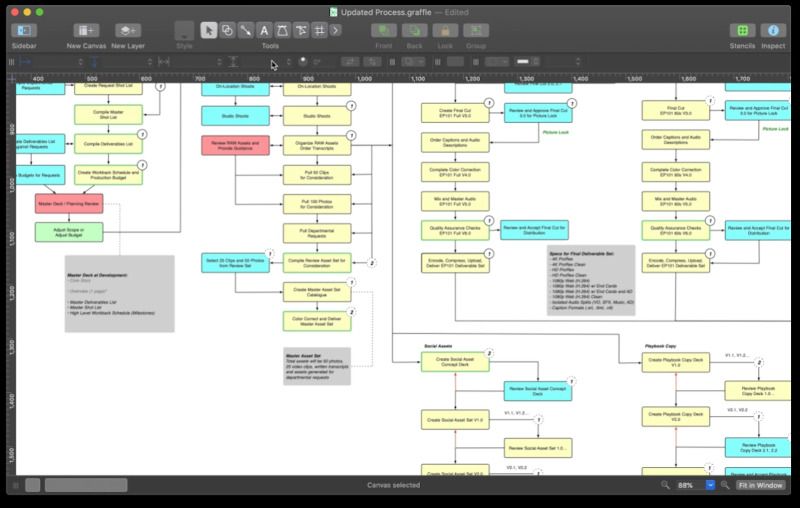This screenshot has width=800, height=508.
Task: Click Bring to Front button
Action: (x=384, y=31)
